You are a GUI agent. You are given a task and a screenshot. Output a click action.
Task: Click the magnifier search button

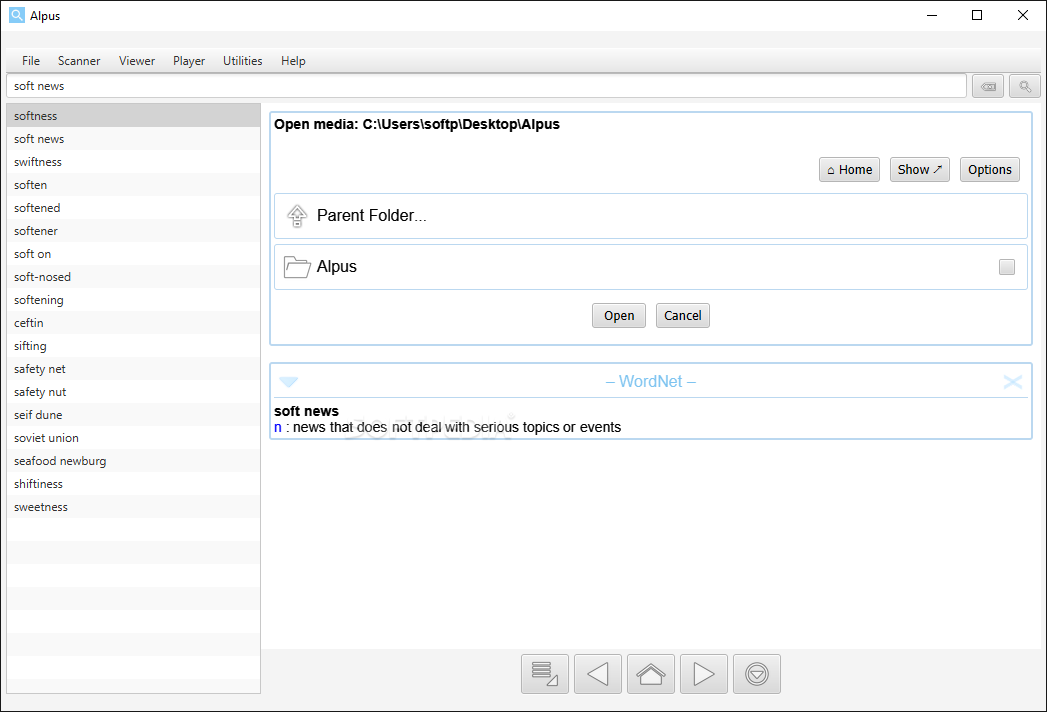coord(1025,86)
